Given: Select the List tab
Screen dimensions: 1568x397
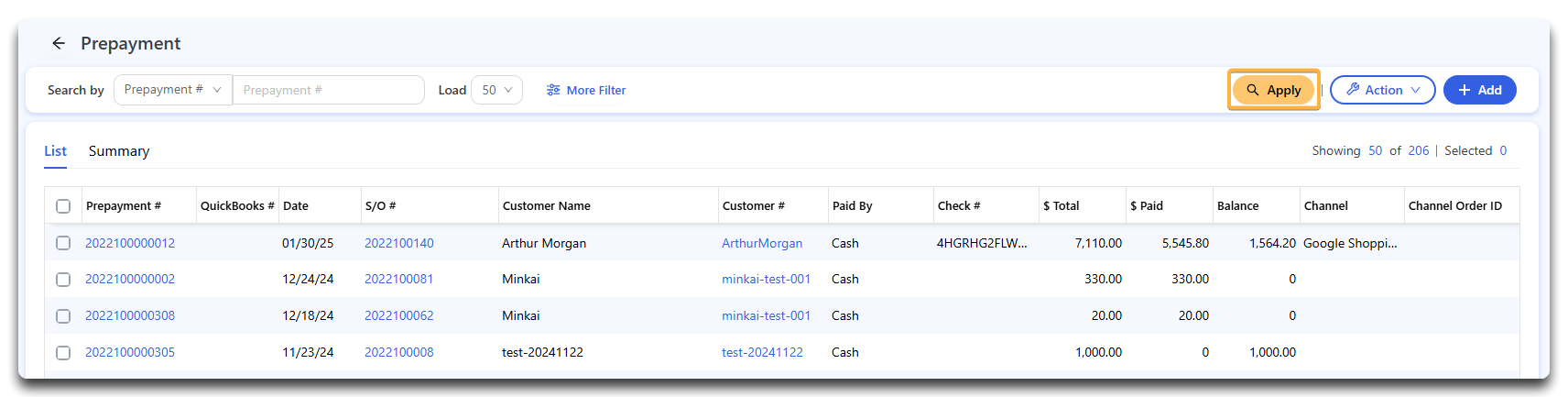Looking at the screenshot, I should click(55, 151).
